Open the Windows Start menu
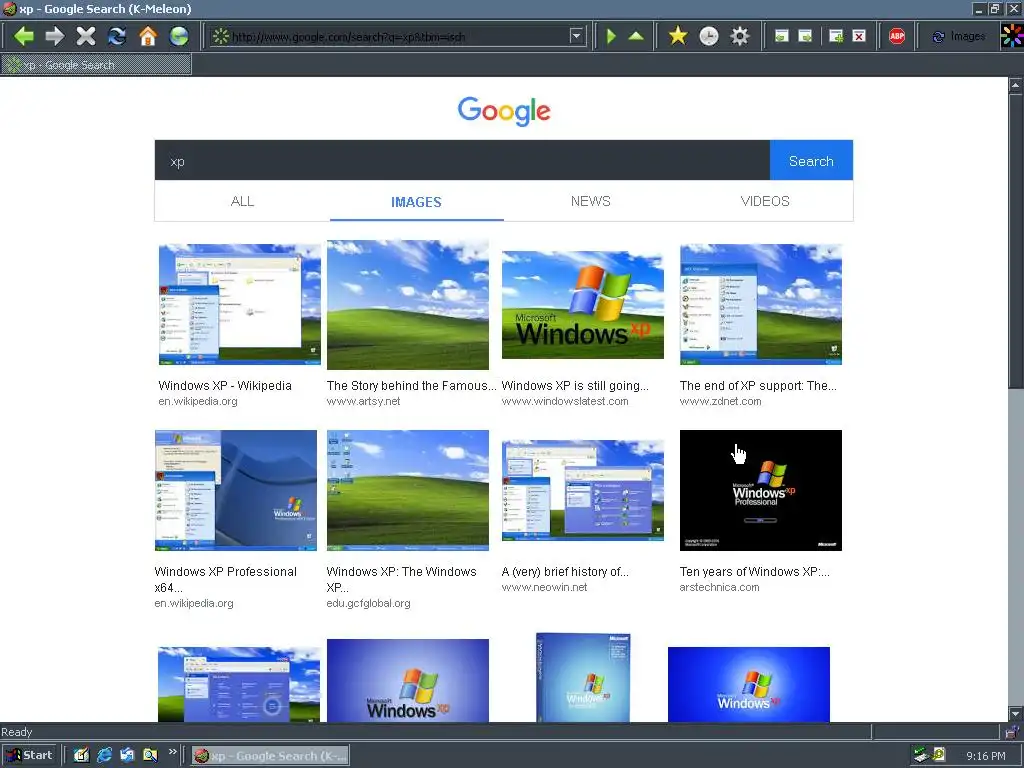The height and width of the screenshot is (768, 1024). (x=30, y=756)
